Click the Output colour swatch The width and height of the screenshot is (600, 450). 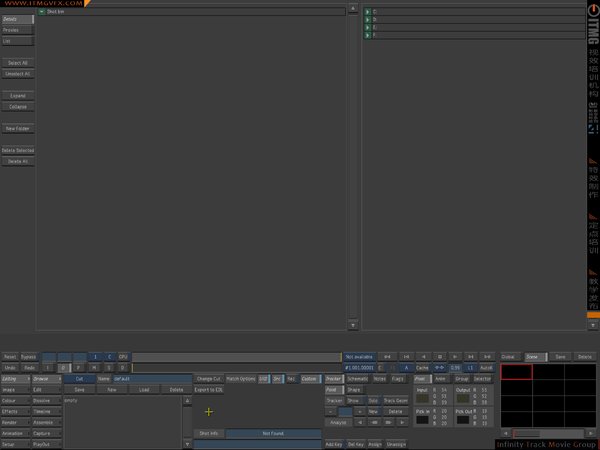point(463,398)
